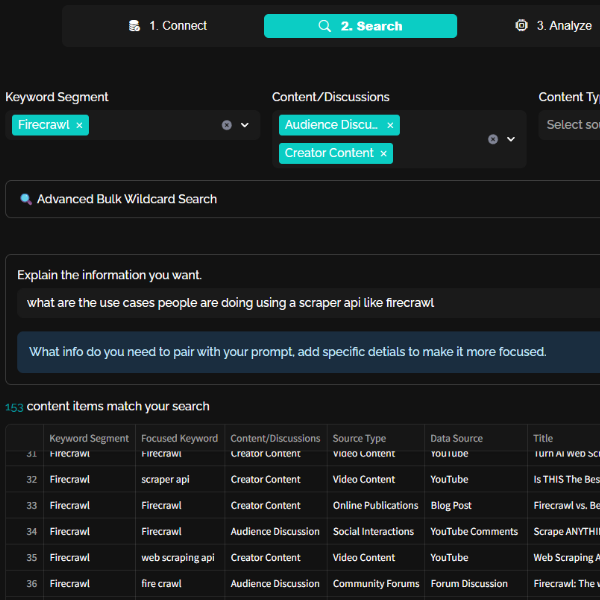Click the database icon beside Connect
Screen dimensions: 600x600
pos(134,26)
